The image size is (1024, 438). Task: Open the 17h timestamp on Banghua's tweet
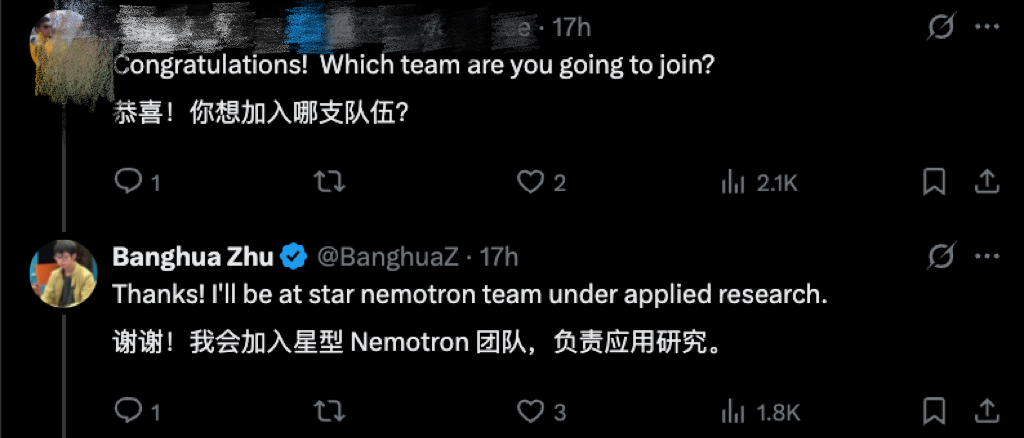pos(500,257)
